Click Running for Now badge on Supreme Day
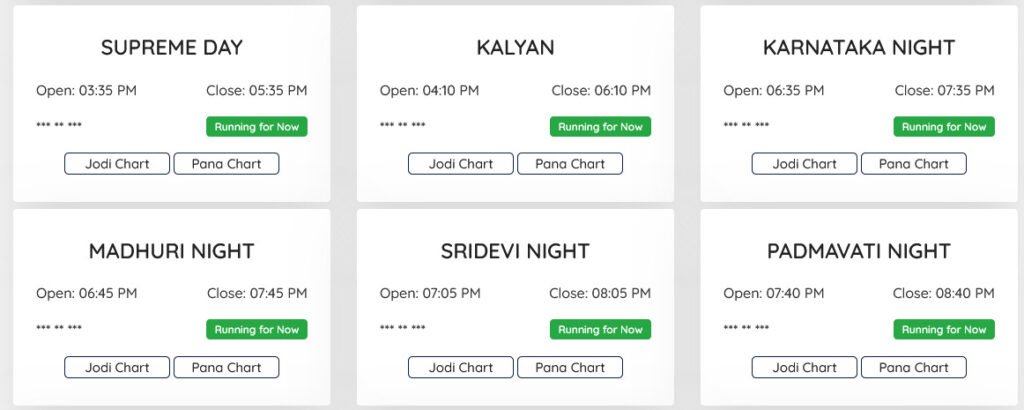 click(x=257, y=127)
